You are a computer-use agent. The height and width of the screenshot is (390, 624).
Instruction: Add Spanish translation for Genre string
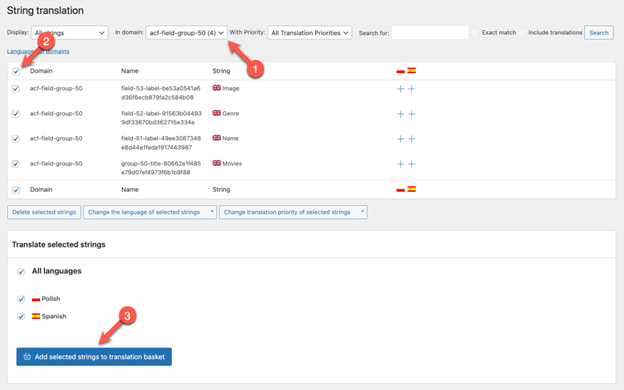(411, 114)
